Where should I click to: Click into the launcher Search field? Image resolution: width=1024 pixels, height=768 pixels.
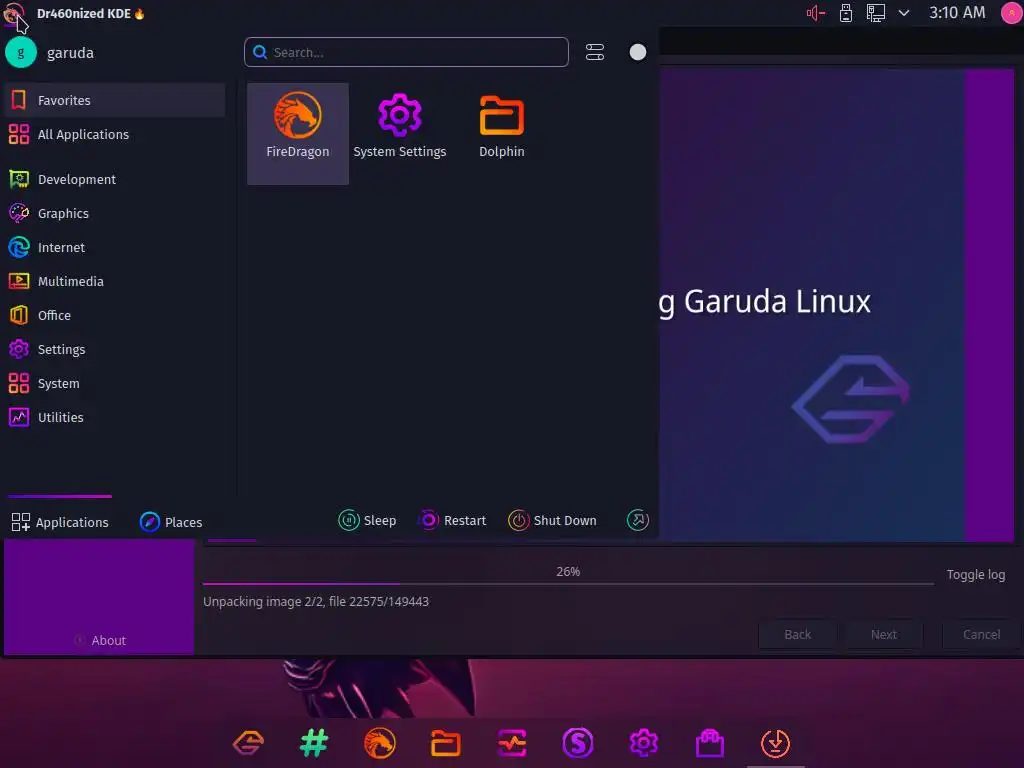(x=406, y=52)
